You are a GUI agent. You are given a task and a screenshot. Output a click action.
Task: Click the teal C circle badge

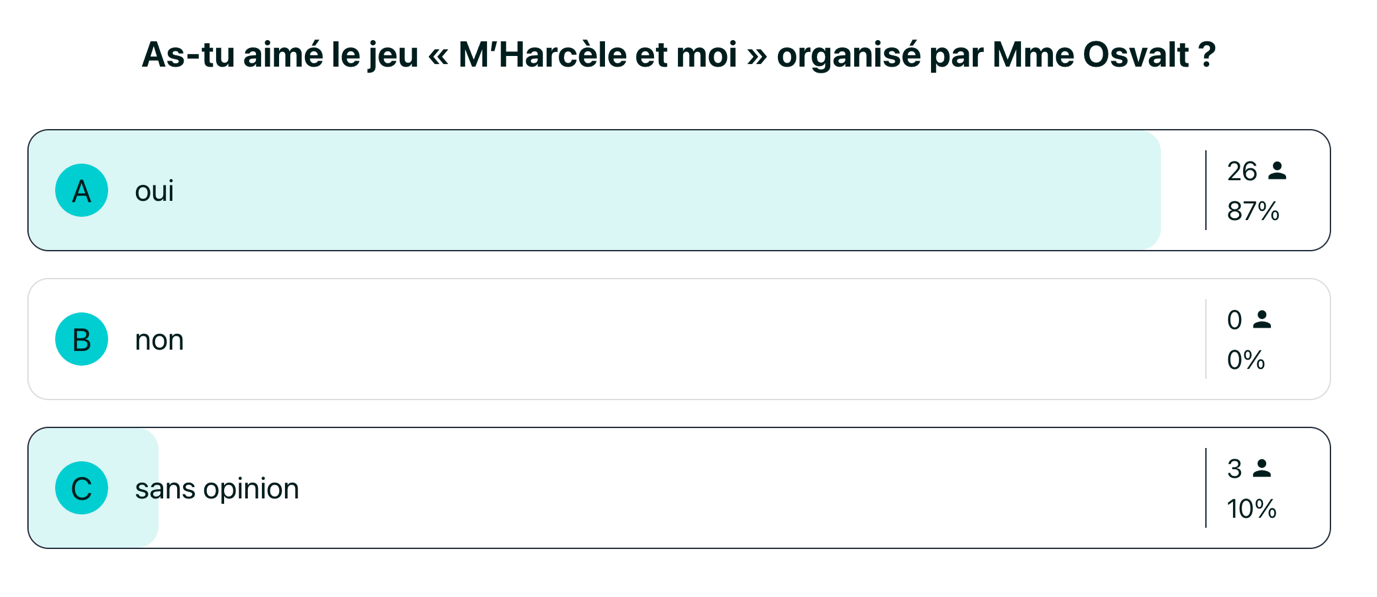coord(82,488)
